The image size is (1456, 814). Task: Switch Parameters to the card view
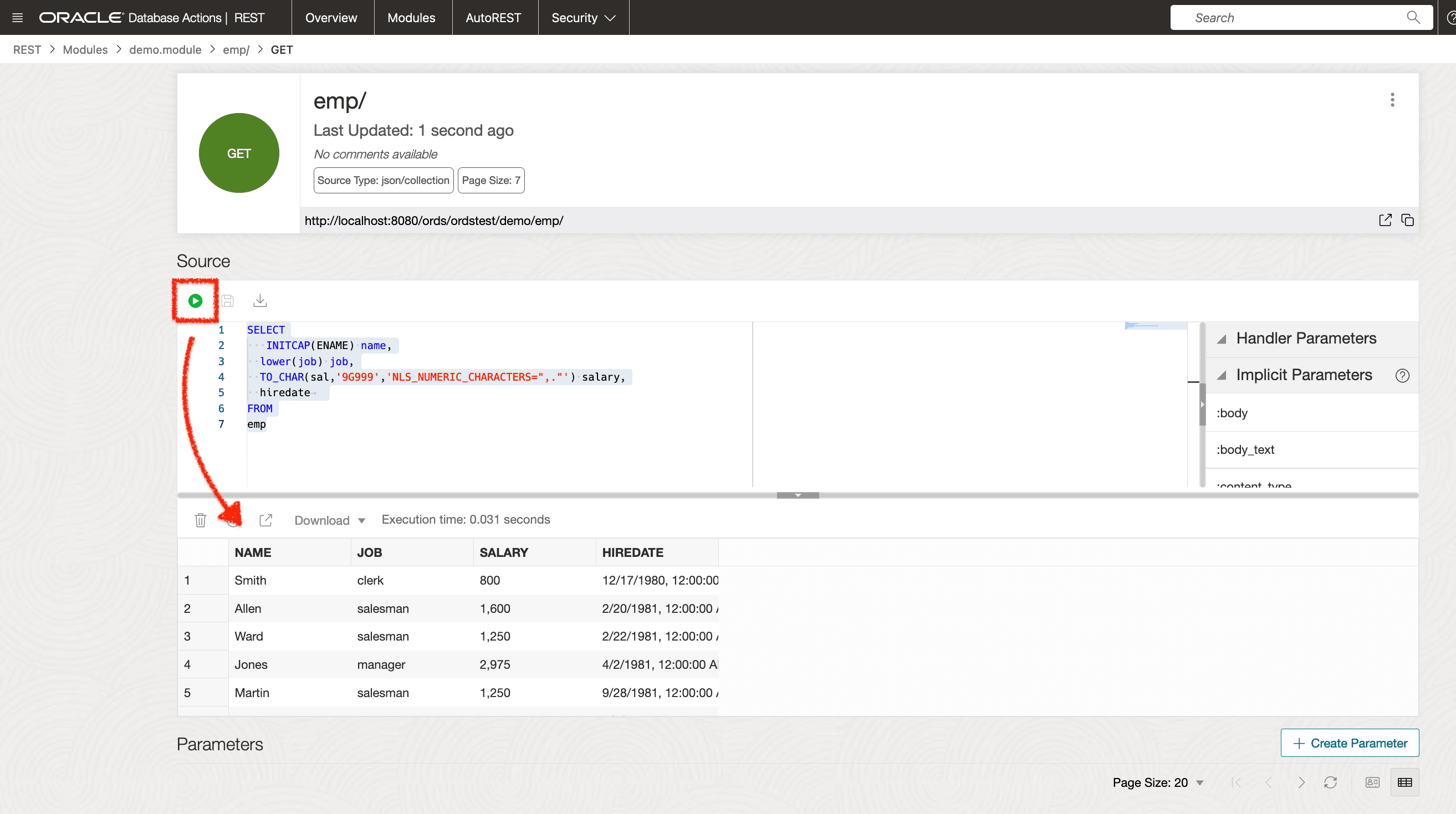[1372, 782]
